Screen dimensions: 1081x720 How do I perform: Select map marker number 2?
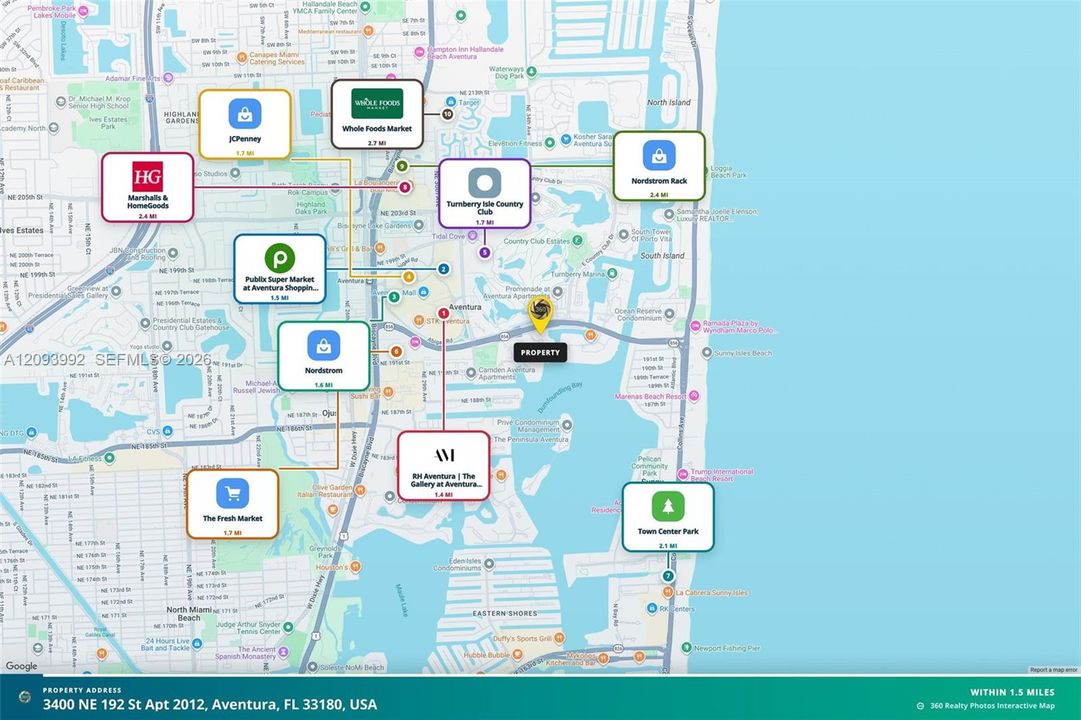click(x=443, y=269)
